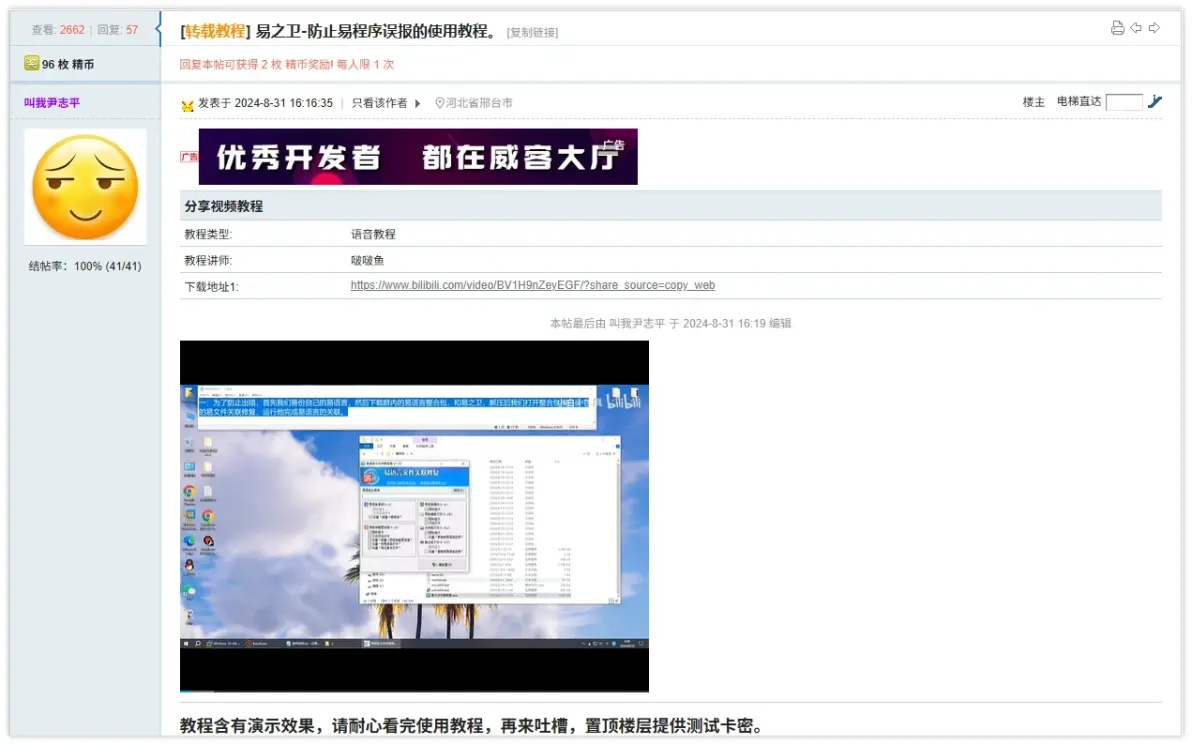Click the 下载地址1: label
Screen dimensions: 1192x745
(211, 287)
